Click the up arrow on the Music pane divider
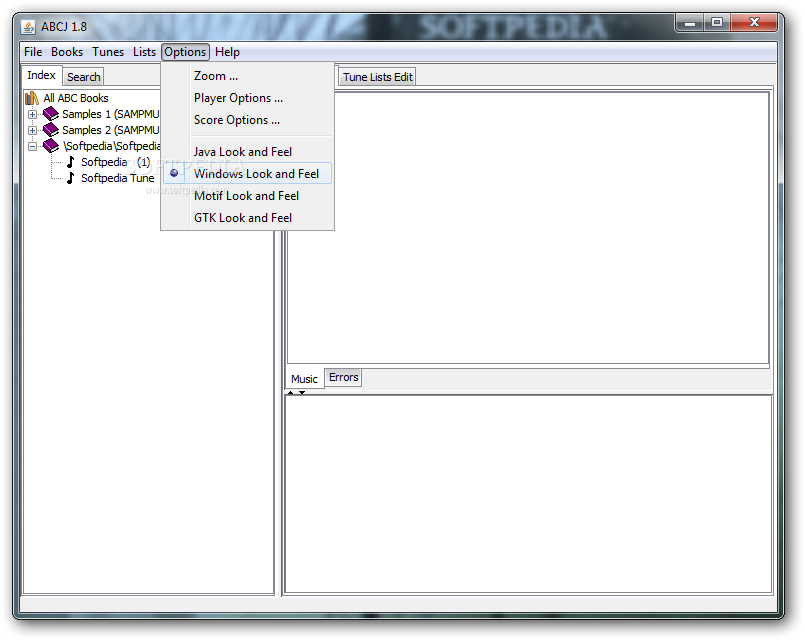The width and height of the screenshot is (805, 640). 291,393
